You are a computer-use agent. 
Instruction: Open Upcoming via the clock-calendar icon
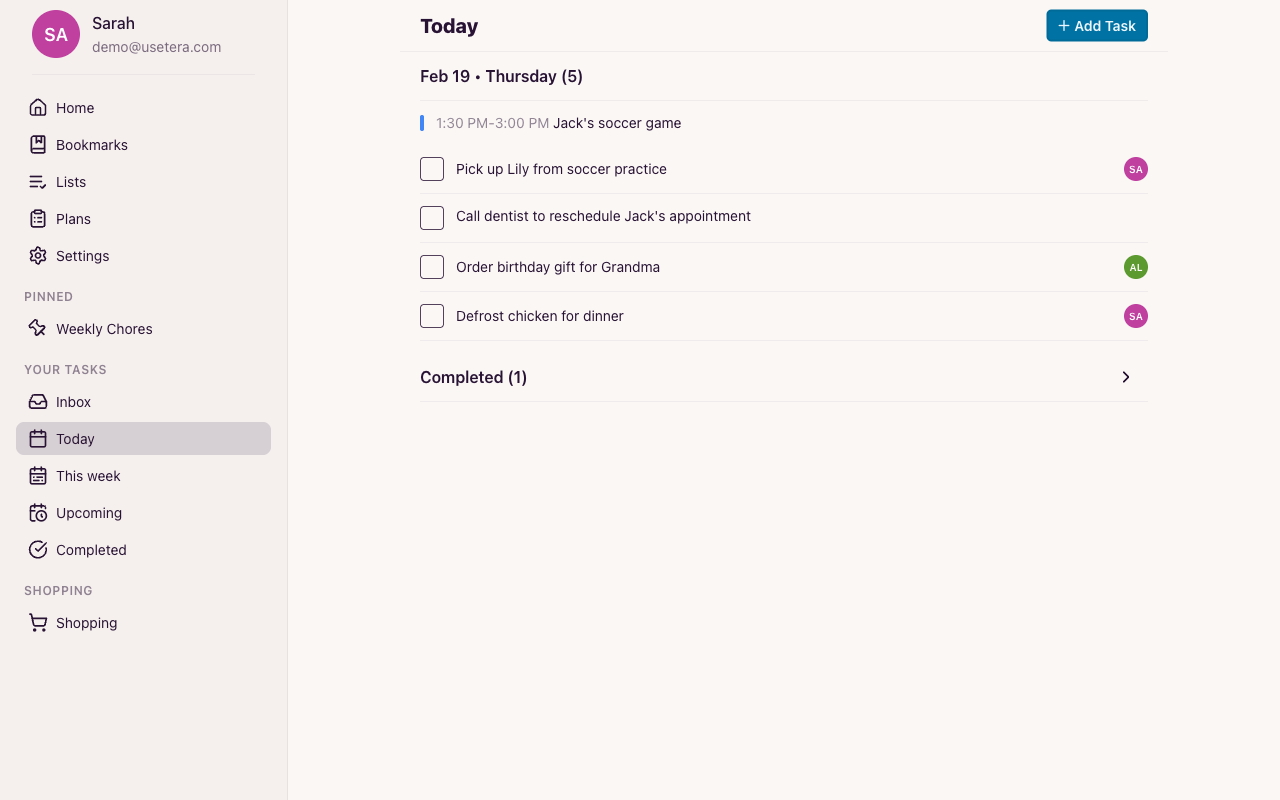point(38,512)
